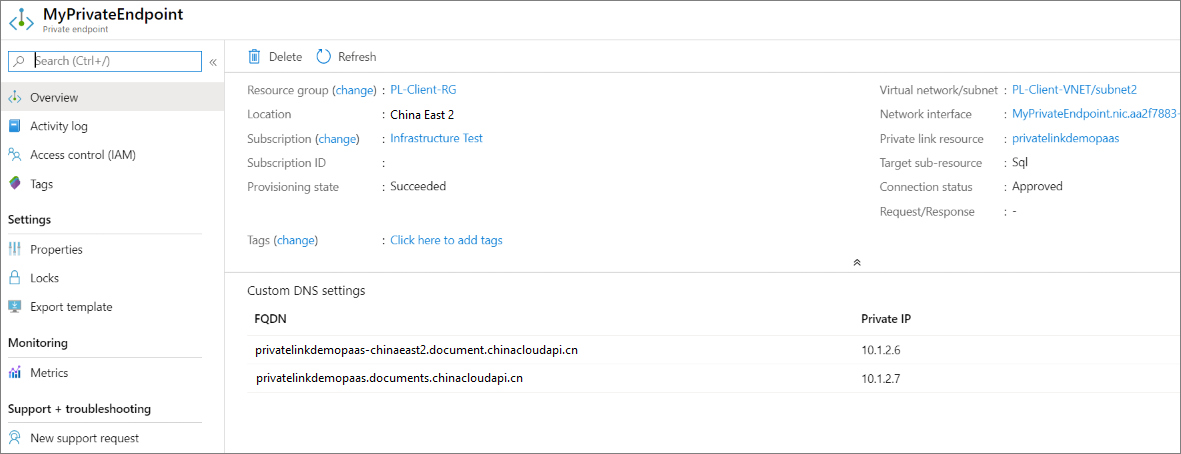The image size is (1181, 454).
Task: Click the 10.1.2.7 private IP cell
Action: point(879,378)
